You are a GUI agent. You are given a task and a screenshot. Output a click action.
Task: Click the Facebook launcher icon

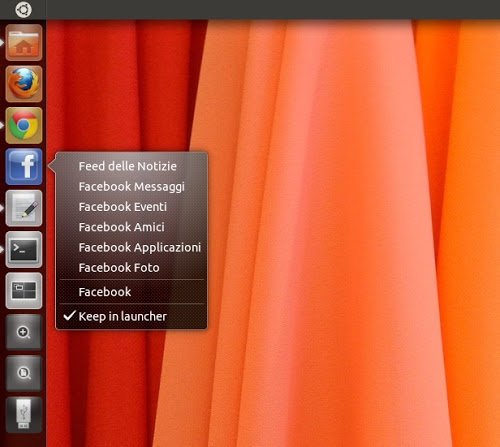point(24,167)
